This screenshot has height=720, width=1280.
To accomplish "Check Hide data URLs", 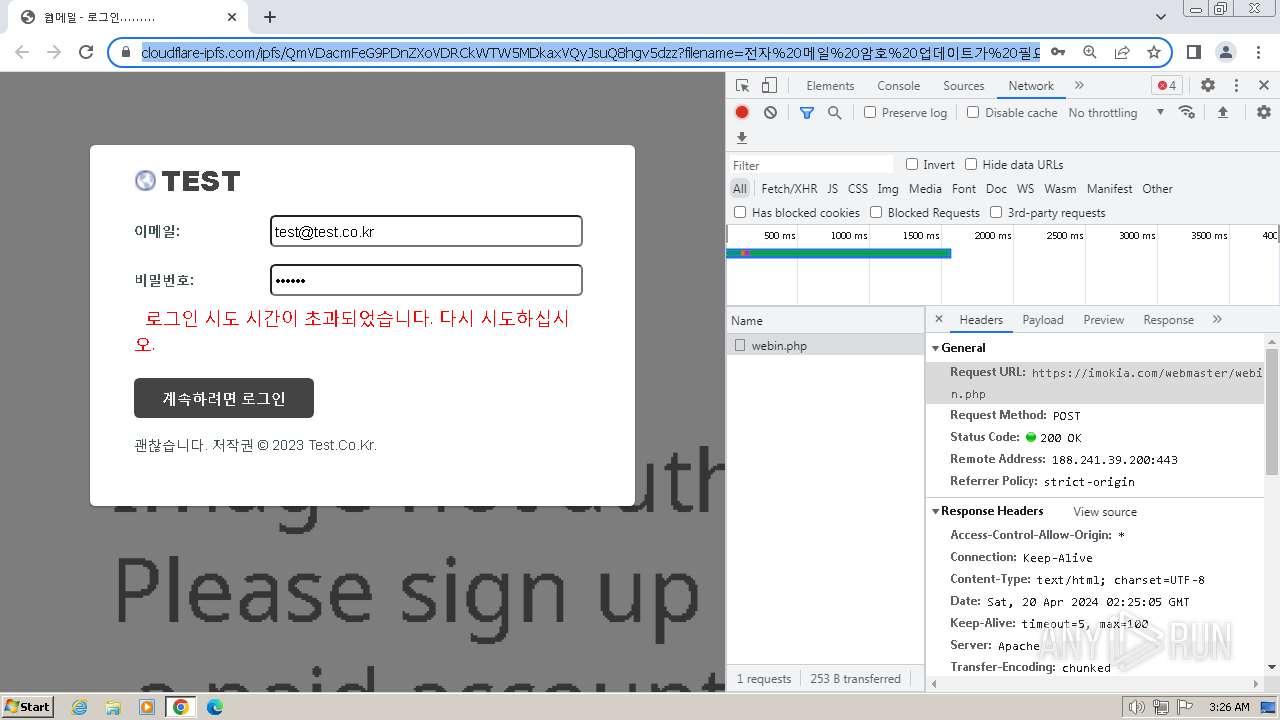I will coord(971,164).
